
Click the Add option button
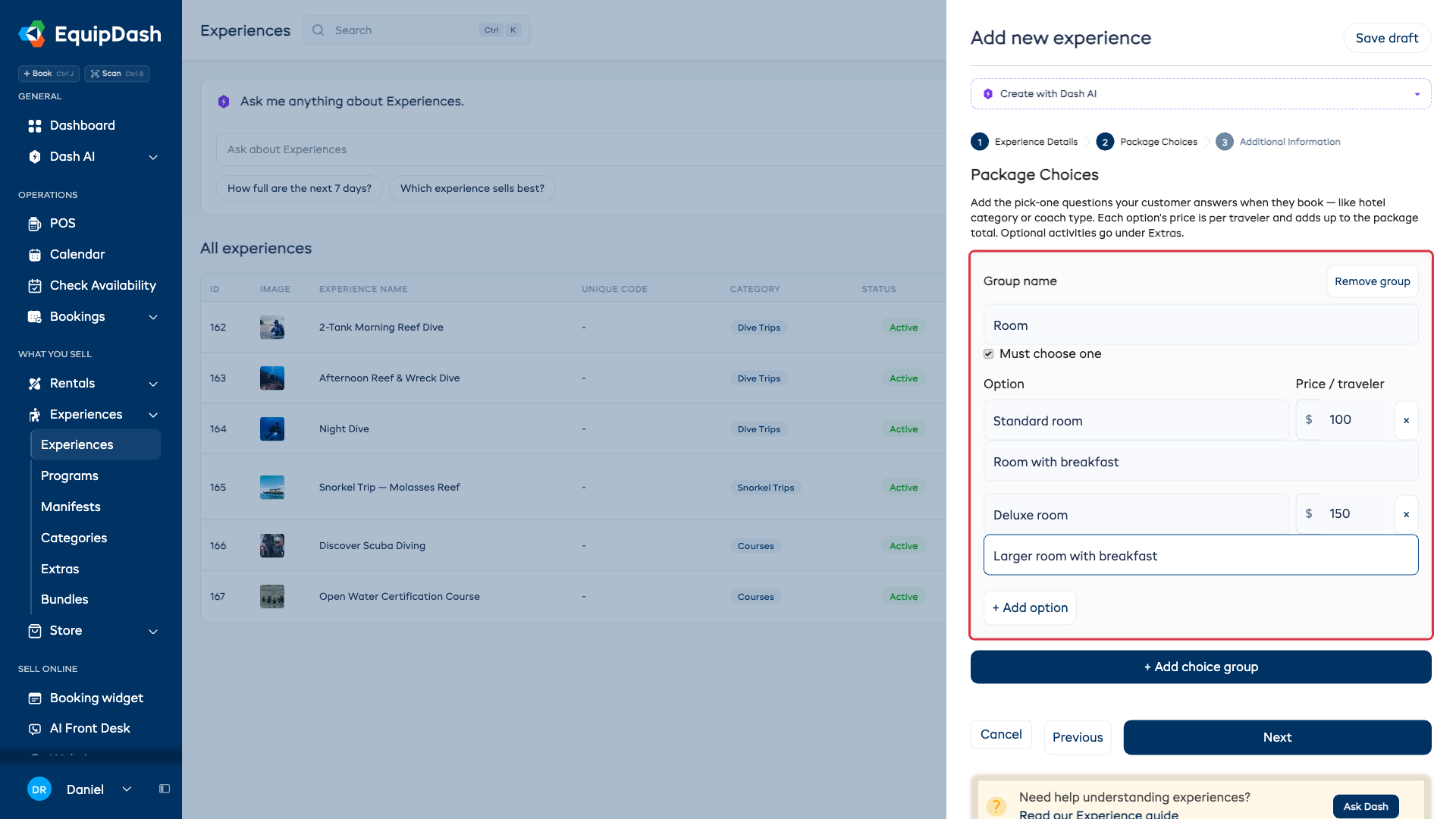1029,608
